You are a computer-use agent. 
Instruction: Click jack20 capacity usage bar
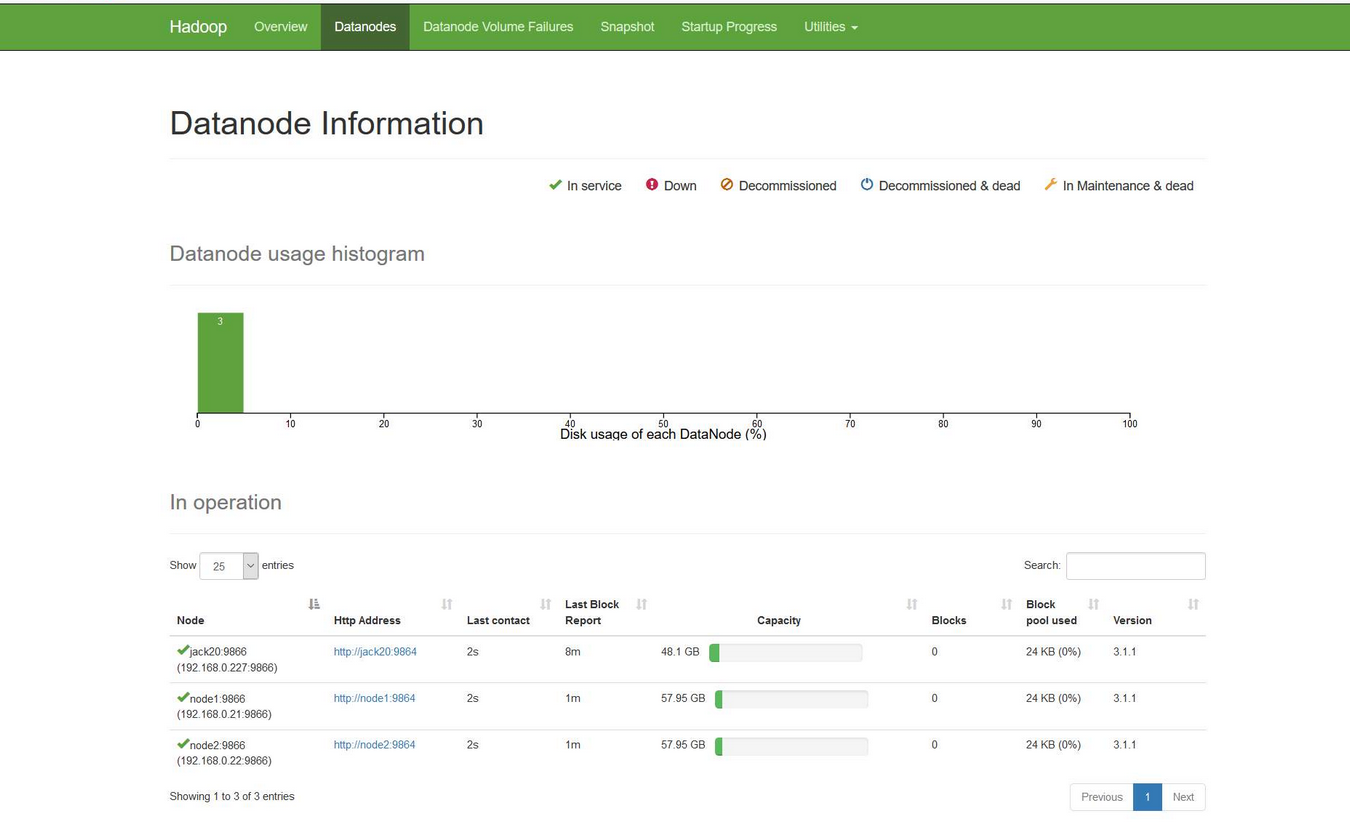point(785,653)
